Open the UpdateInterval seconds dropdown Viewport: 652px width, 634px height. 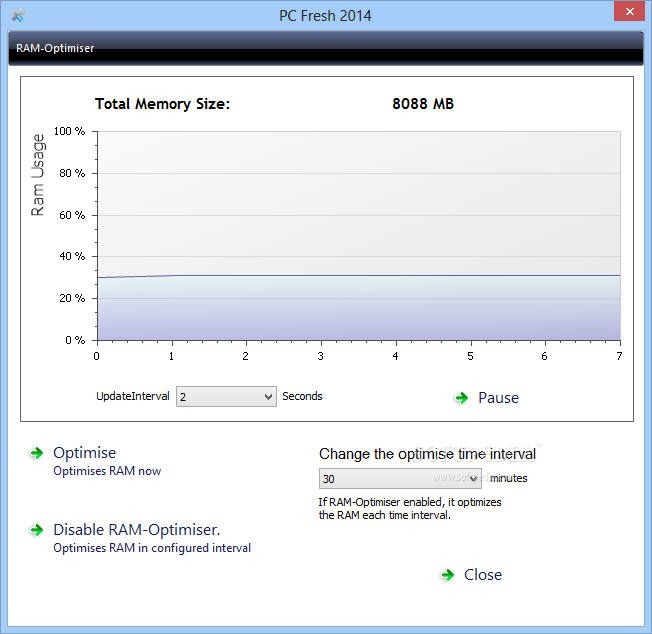[x=226, y=397]
